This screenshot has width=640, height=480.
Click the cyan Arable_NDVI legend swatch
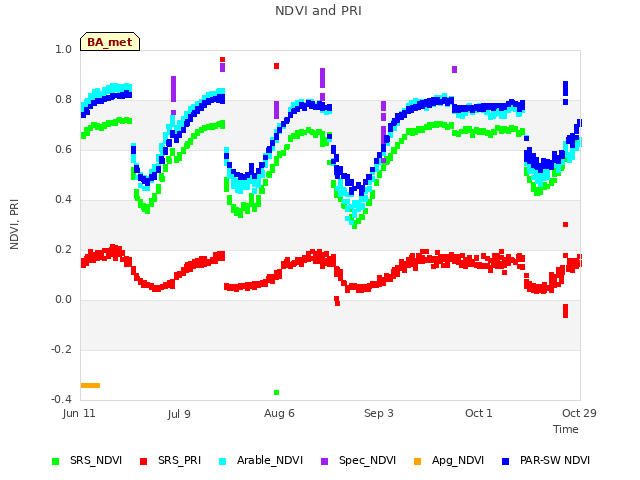[x=222, y=462]
